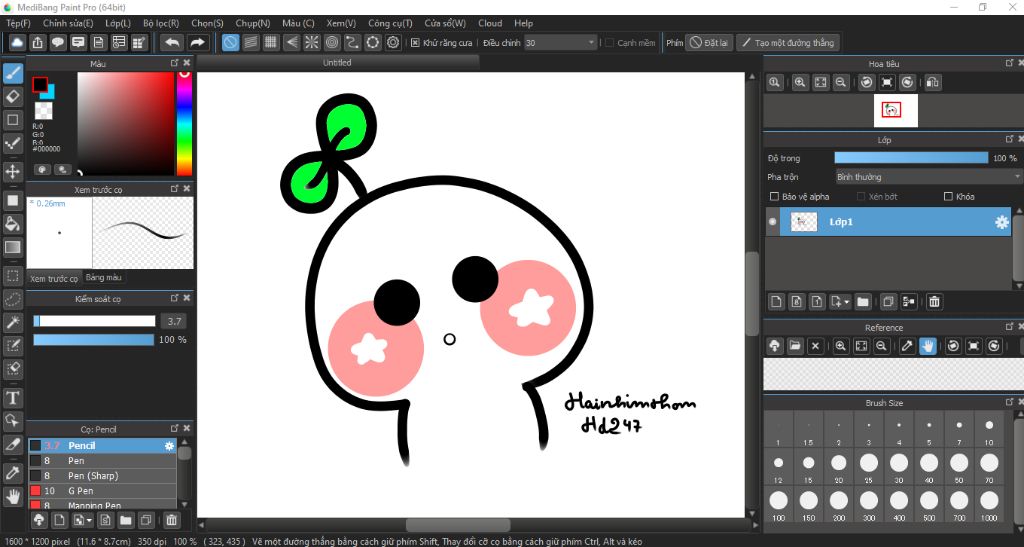This screenshot has width=1024, height=547.
Task: Open the 'Bộ lọc(R)' filter menu
Action: click(x=161, y=23)
